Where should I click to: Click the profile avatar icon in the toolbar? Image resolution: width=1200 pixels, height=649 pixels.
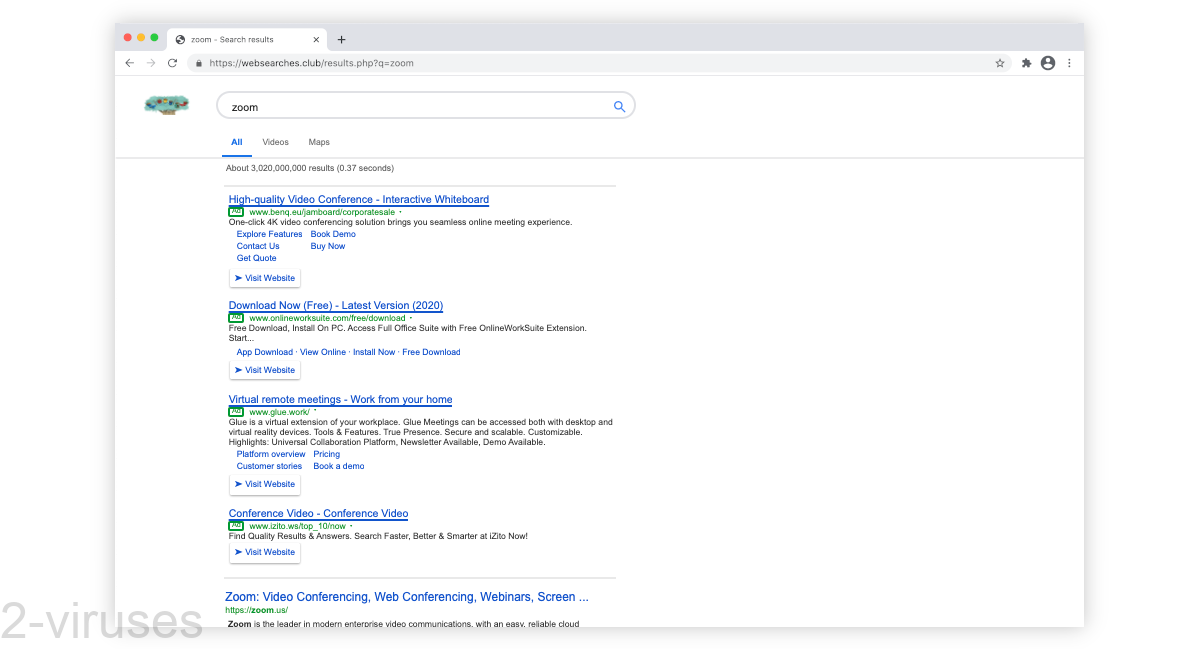tap(1047, 62)
